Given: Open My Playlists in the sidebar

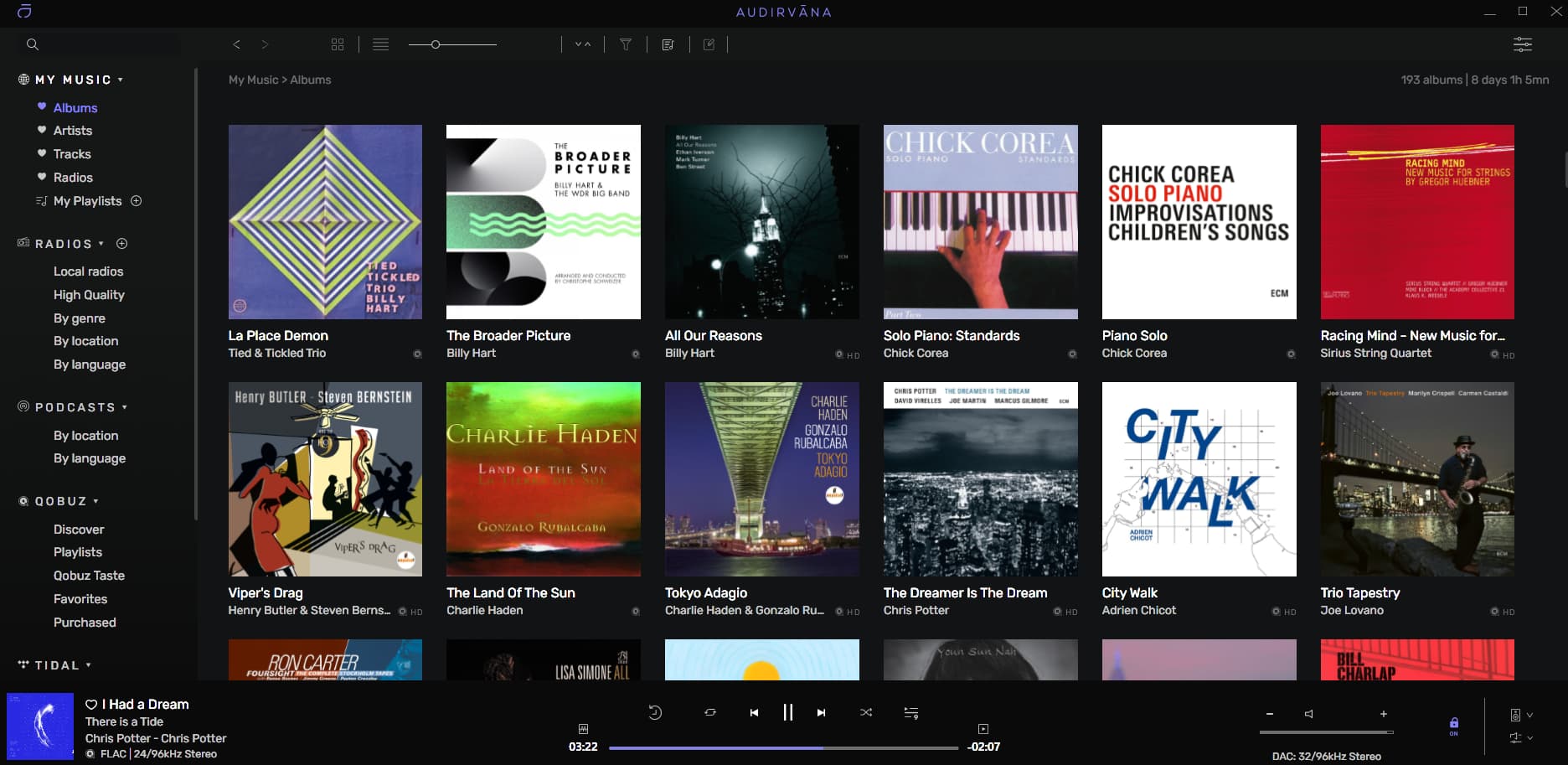Looking at the screenshot, I should pyautogui.click(x=88, y=201).
